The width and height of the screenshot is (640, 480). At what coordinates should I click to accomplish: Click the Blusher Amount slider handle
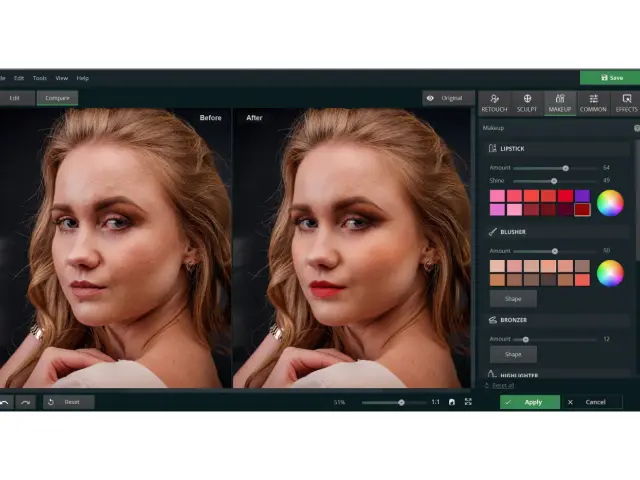(x=555, y=251)
